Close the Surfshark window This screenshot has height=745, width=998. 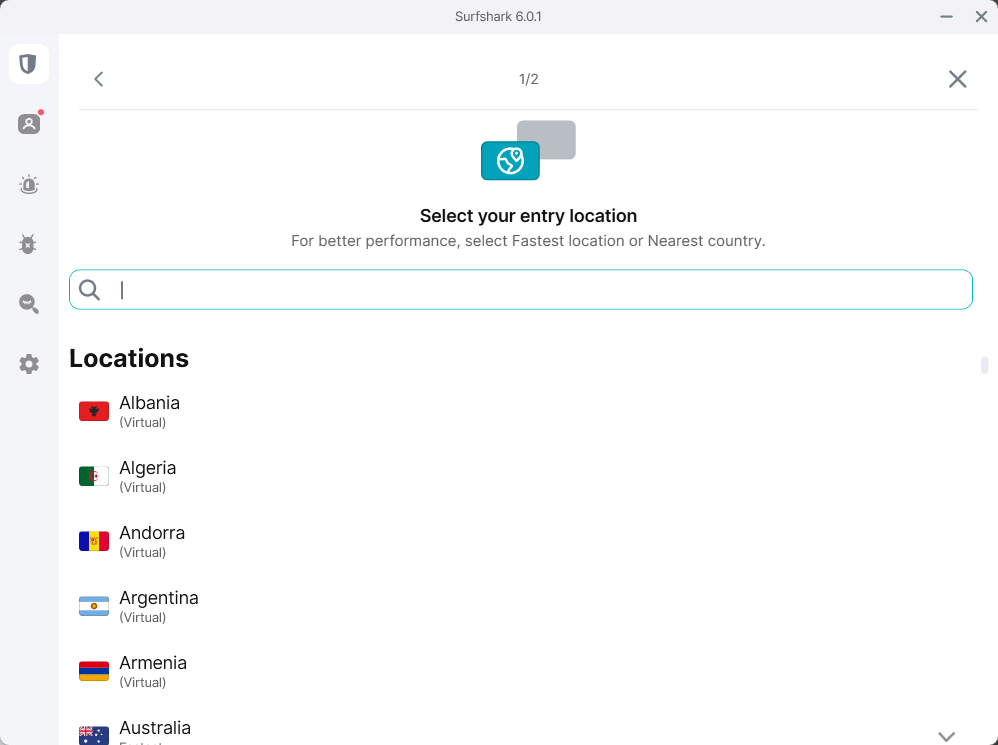tap(981, 17)
